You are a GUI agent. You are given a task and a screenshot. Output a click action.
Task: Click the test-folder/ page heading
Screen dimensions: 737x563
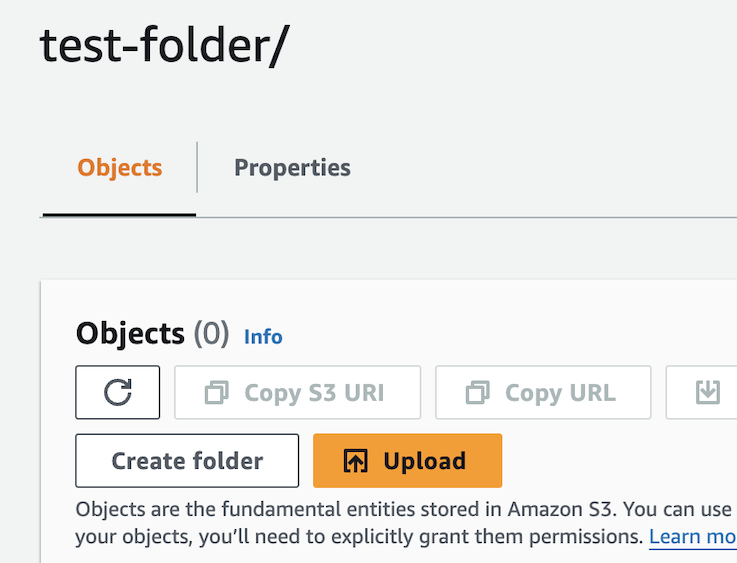(164, 47)
